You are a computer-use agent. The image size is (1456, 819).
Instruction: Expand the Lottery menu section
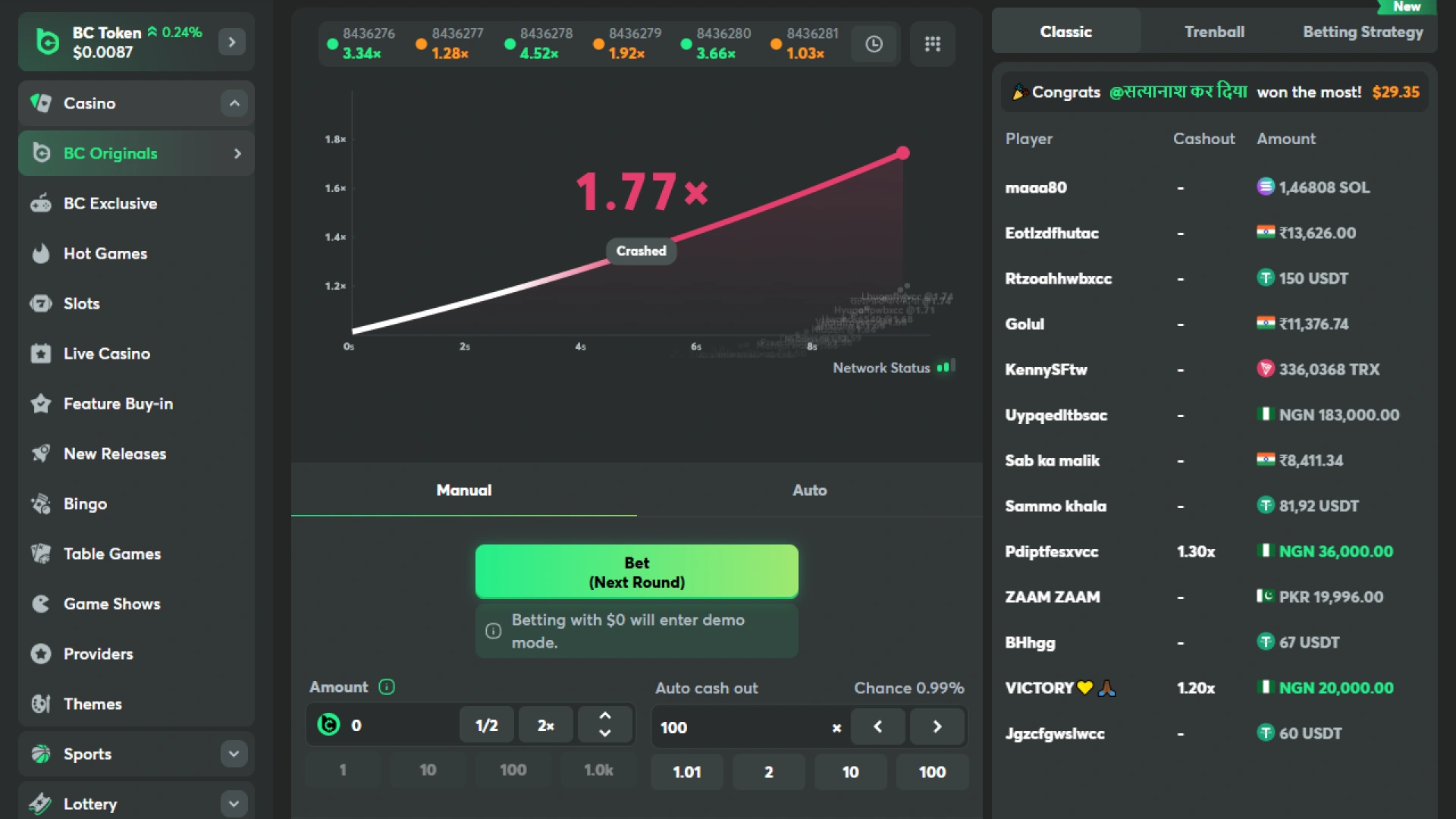tap(234, 803)
